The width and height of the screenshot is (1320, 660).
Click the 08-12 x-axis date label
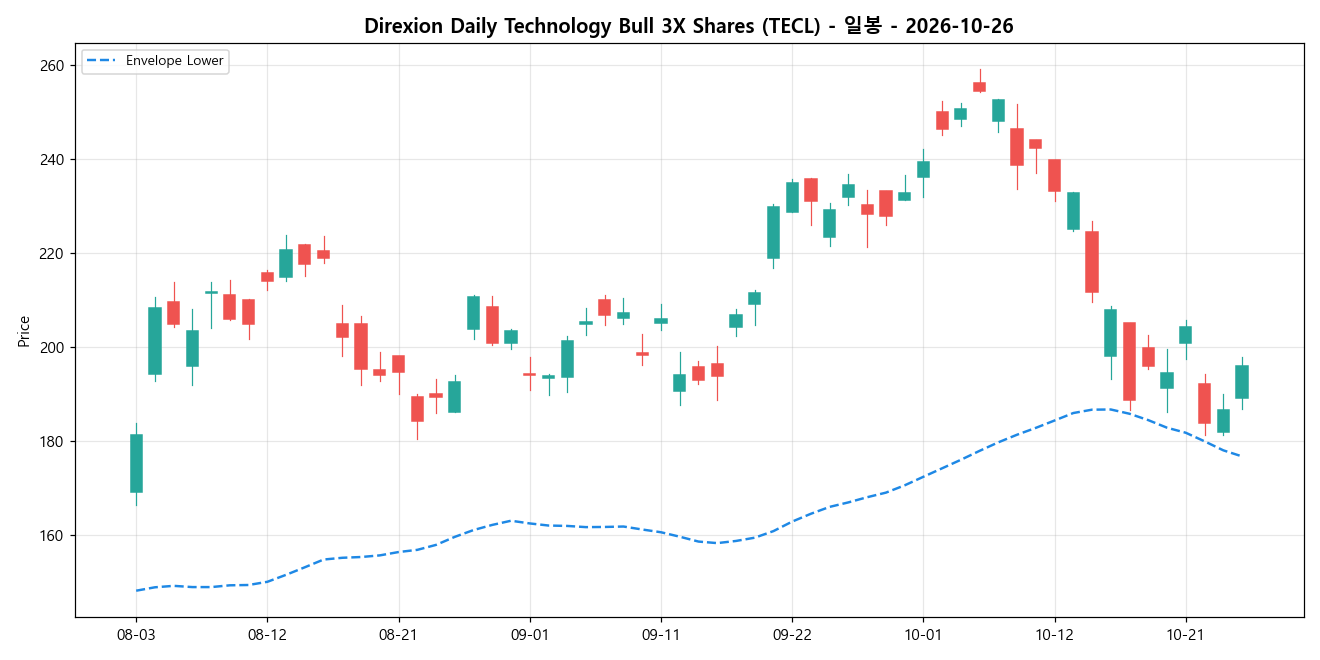(267, 634)
